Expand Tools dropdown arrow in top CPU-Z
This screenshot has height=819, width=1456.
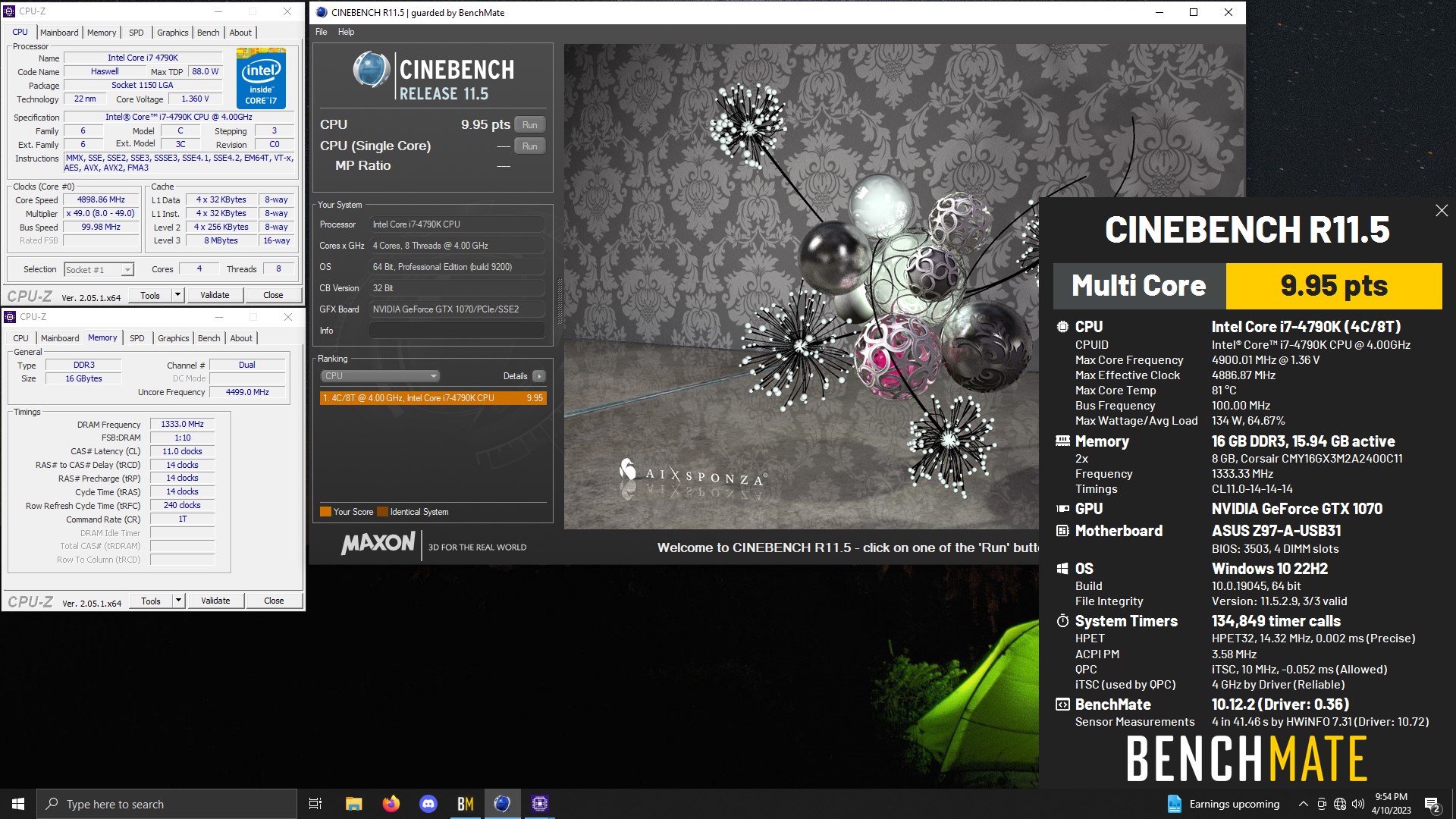[x=177, y=295]
